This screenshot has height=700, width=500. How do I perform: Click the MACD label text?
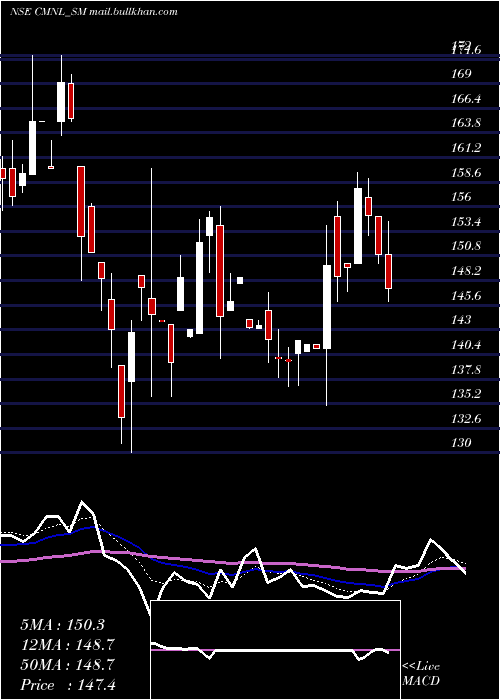click(421, 681)
